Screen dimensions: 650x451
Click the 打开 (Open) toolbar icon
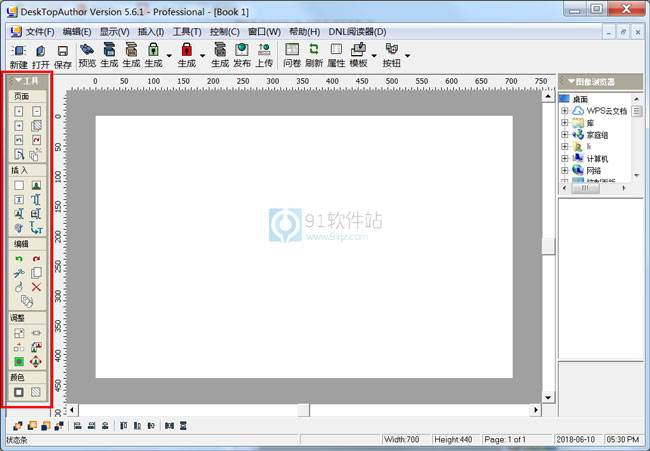[40, 50]
